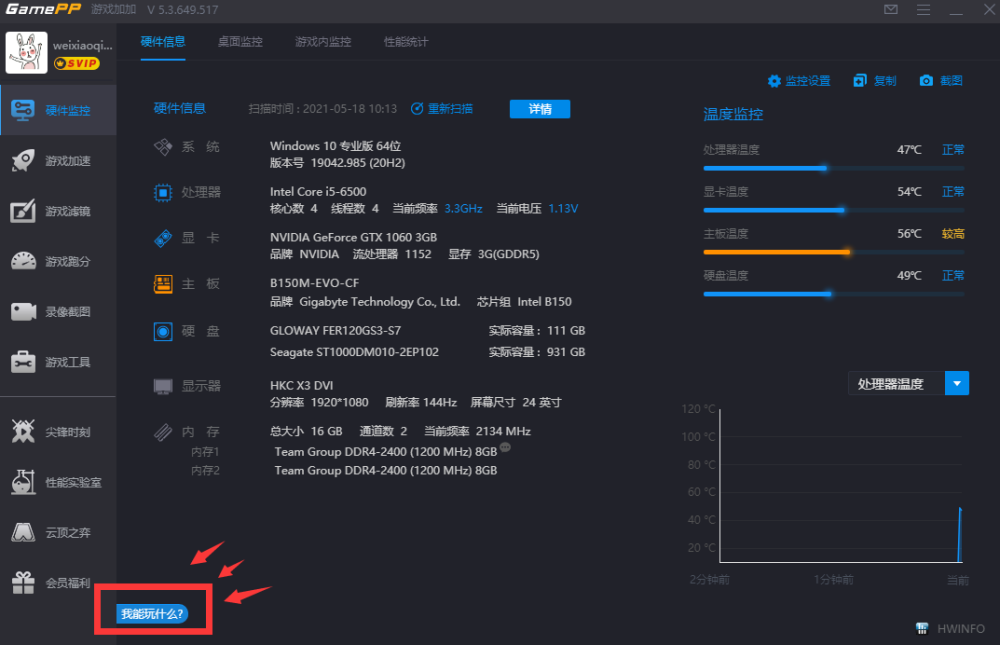This screenshot has height=645, width=1000.
Task: Open 监控设置 gear settings
Action: [798, 81]
